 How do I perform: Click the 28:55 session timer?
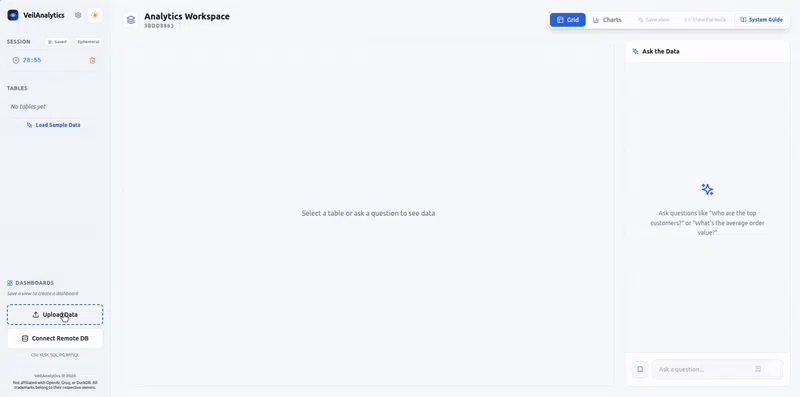pos(32,60)
